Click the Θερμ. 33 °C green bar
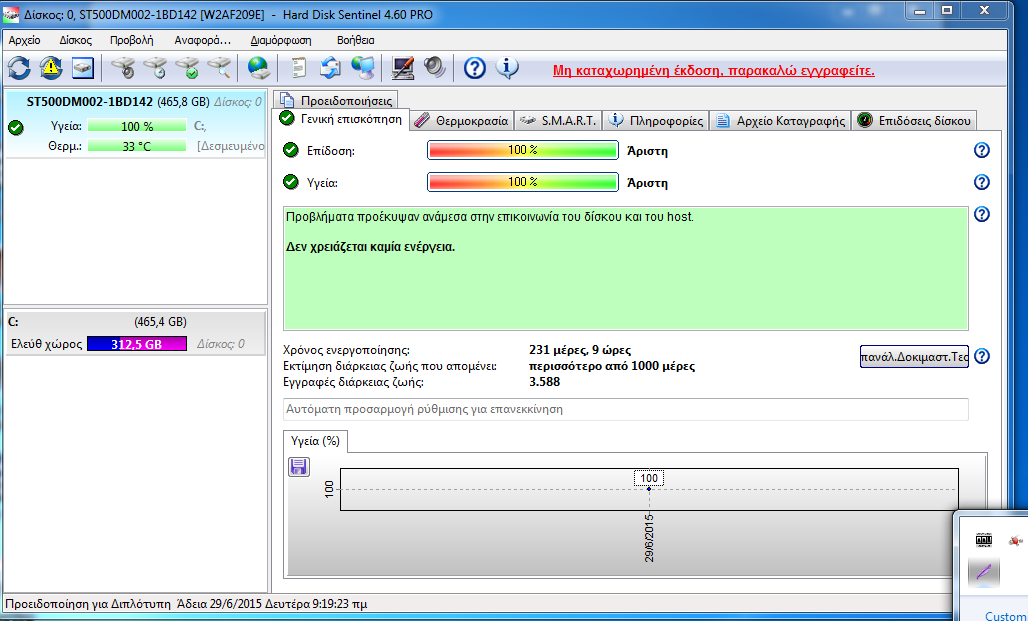This screenshot has width=1028, height=621. click(x=136, y=146)
